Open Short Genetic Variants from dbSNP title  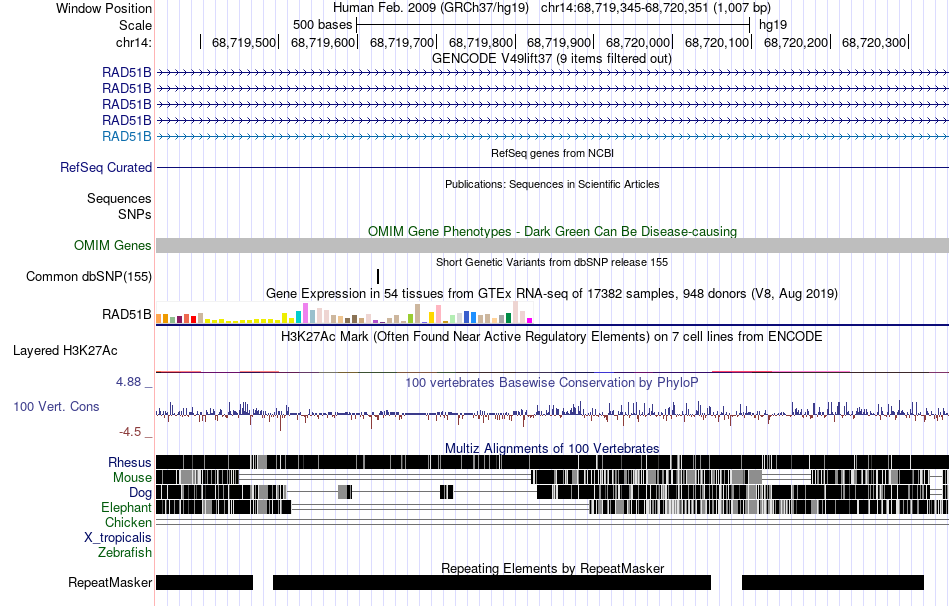coord(552,262)
